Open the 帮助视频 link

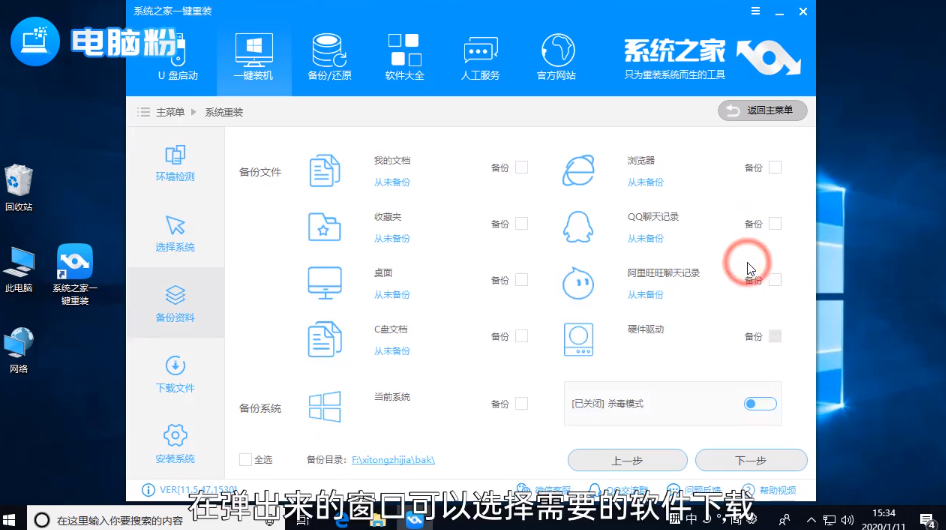pos(770,490)
